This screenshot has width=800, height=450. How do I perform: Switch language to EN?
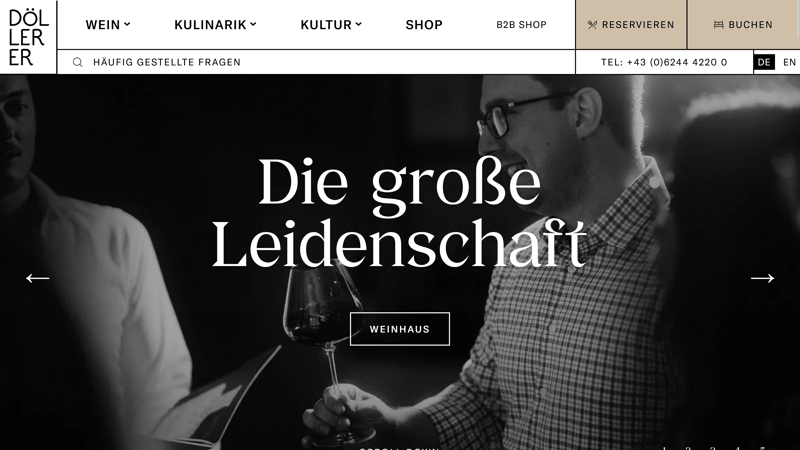[789, 62]
